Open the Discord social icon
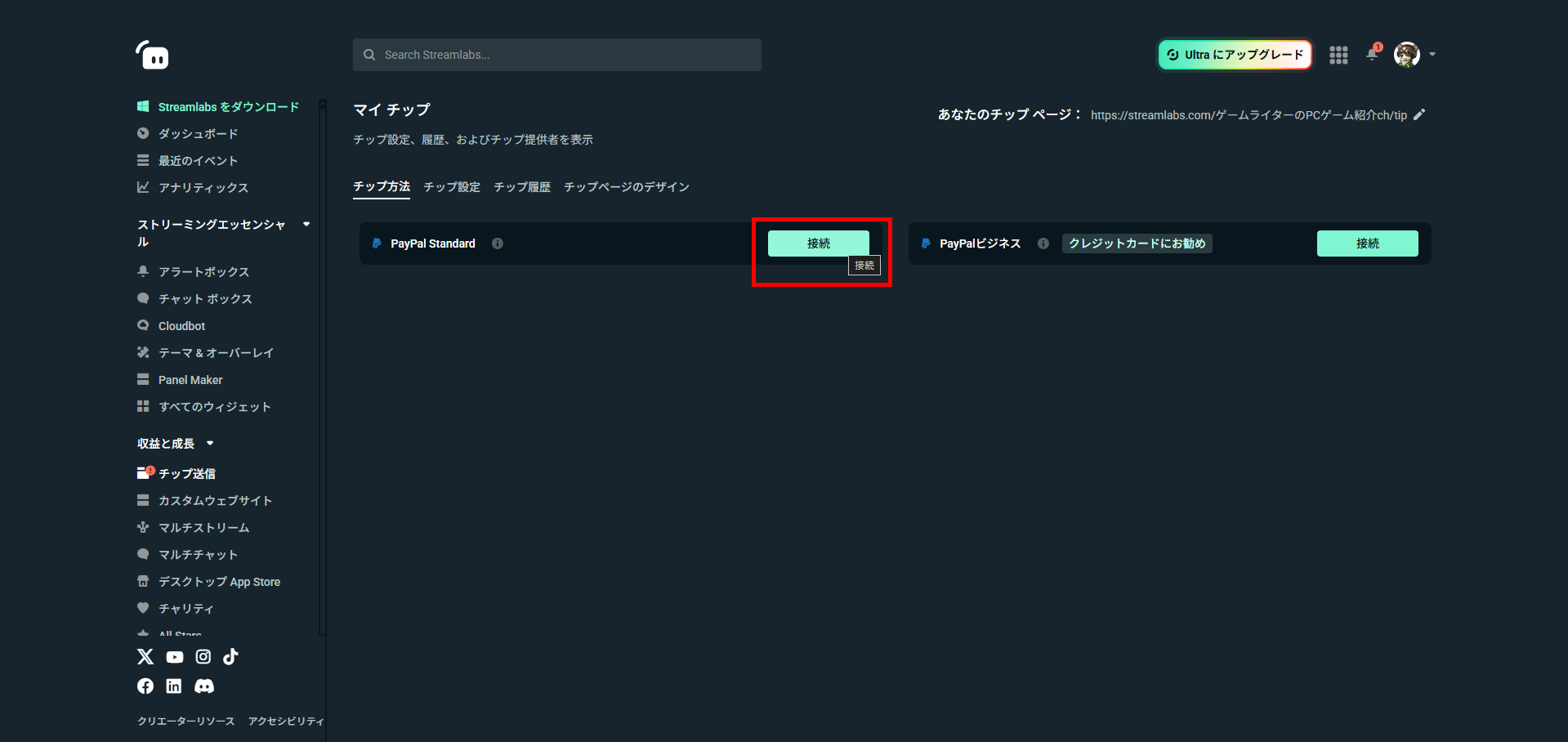 pos(204,686)
